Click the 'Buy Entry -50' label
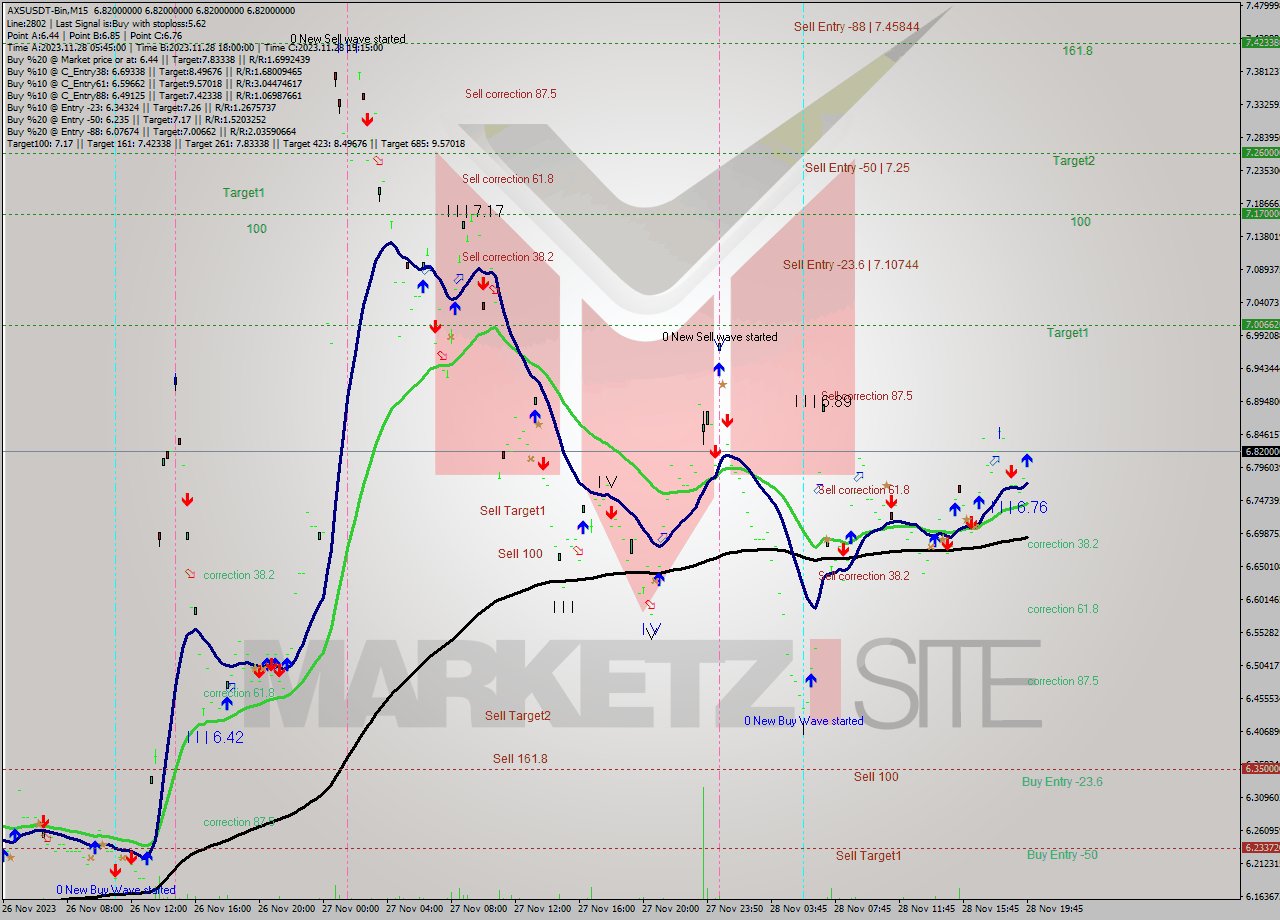Screen dimensions: 1280x920 coord(1062,855)
